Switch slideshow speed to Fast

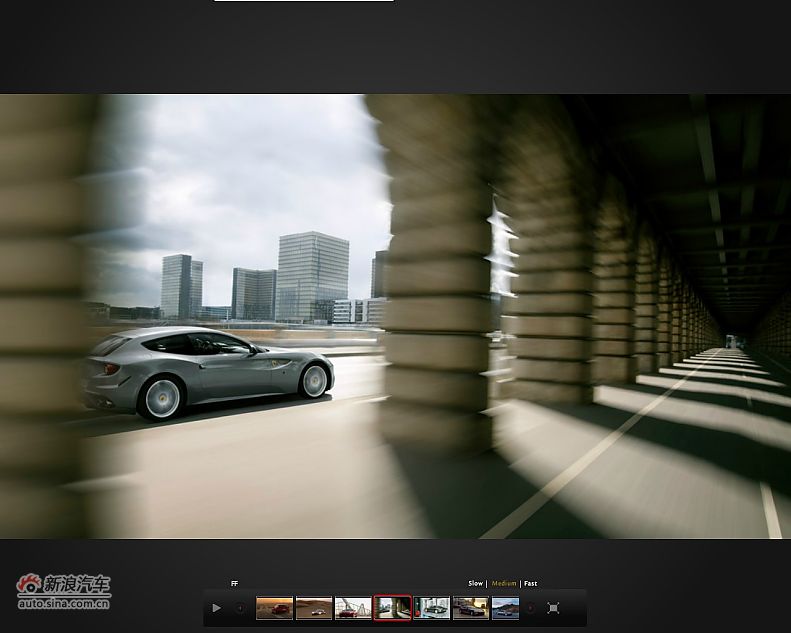pos(530,583)
